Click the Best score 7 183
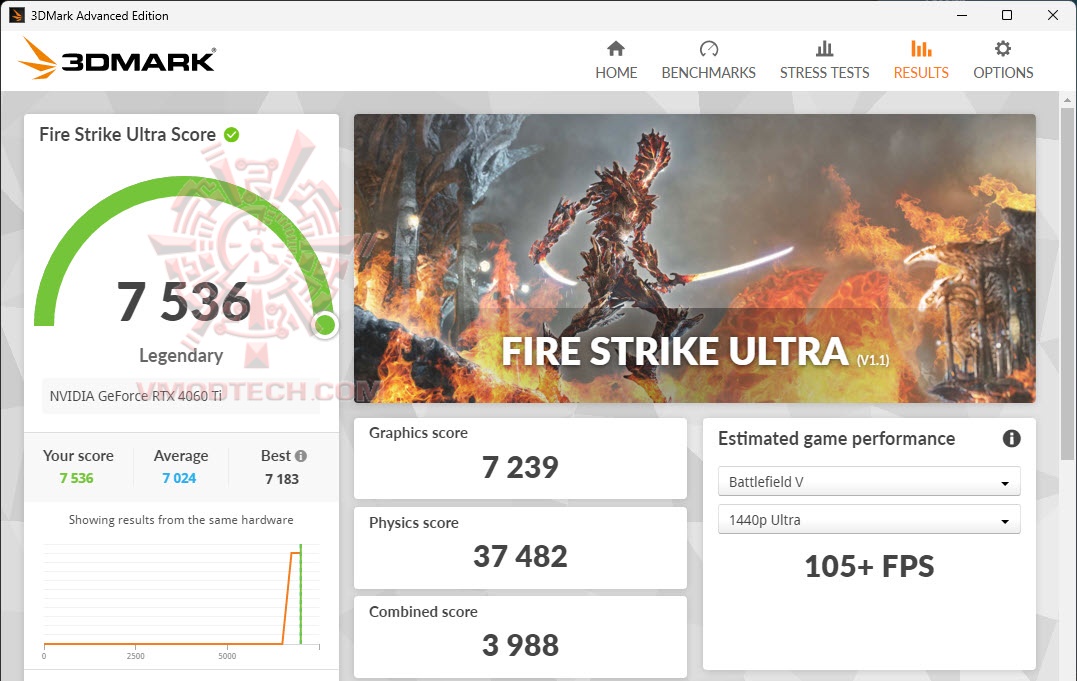Image resolution: width=1077 pixels, height=681 pixels. click(x=282, y=479)
